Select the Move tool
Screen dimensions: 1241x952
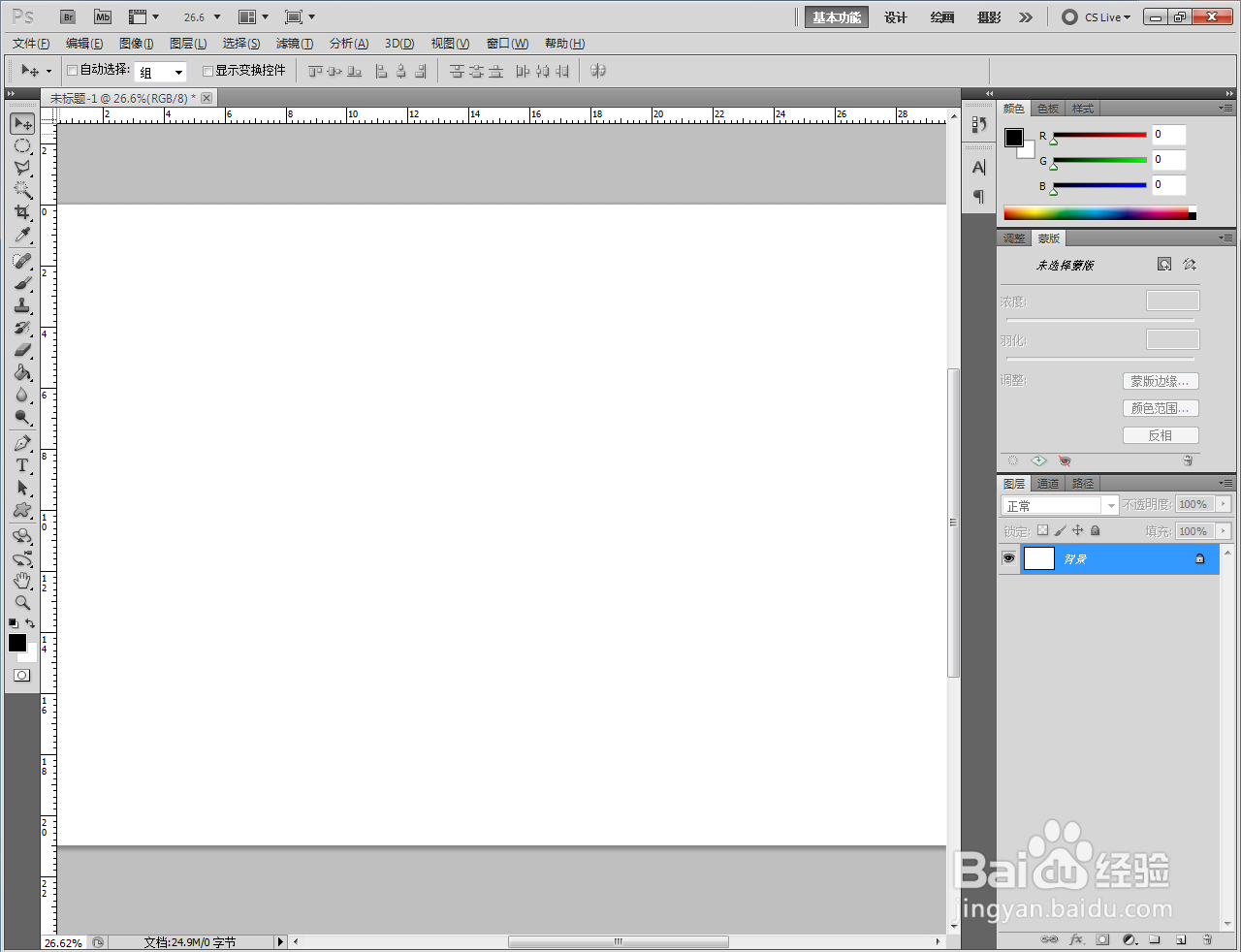click(22, 124)
